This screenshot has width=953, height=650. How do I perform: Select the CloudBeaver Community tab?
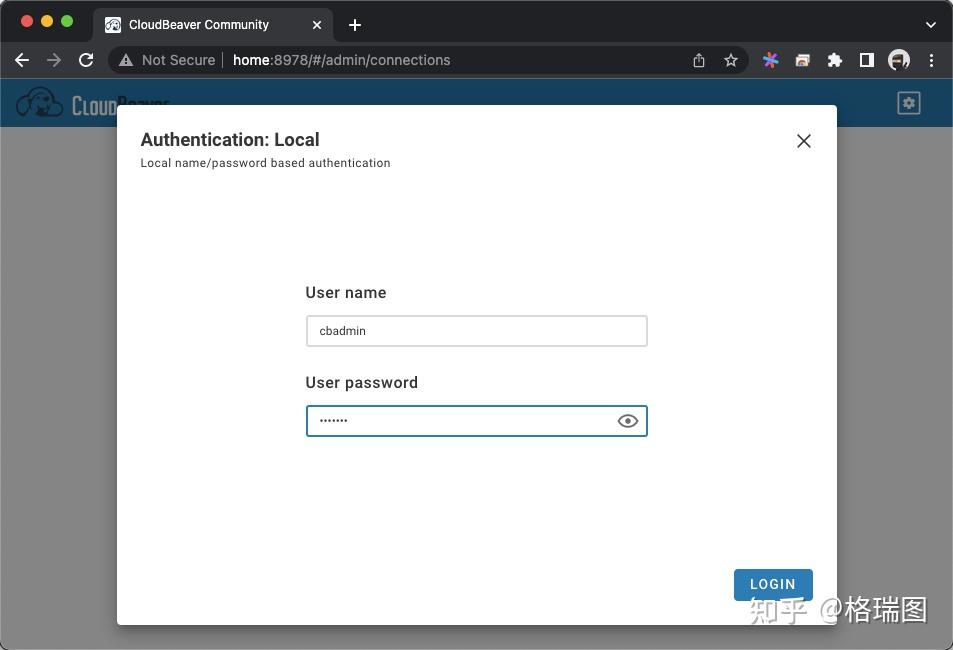coord(213,25)
